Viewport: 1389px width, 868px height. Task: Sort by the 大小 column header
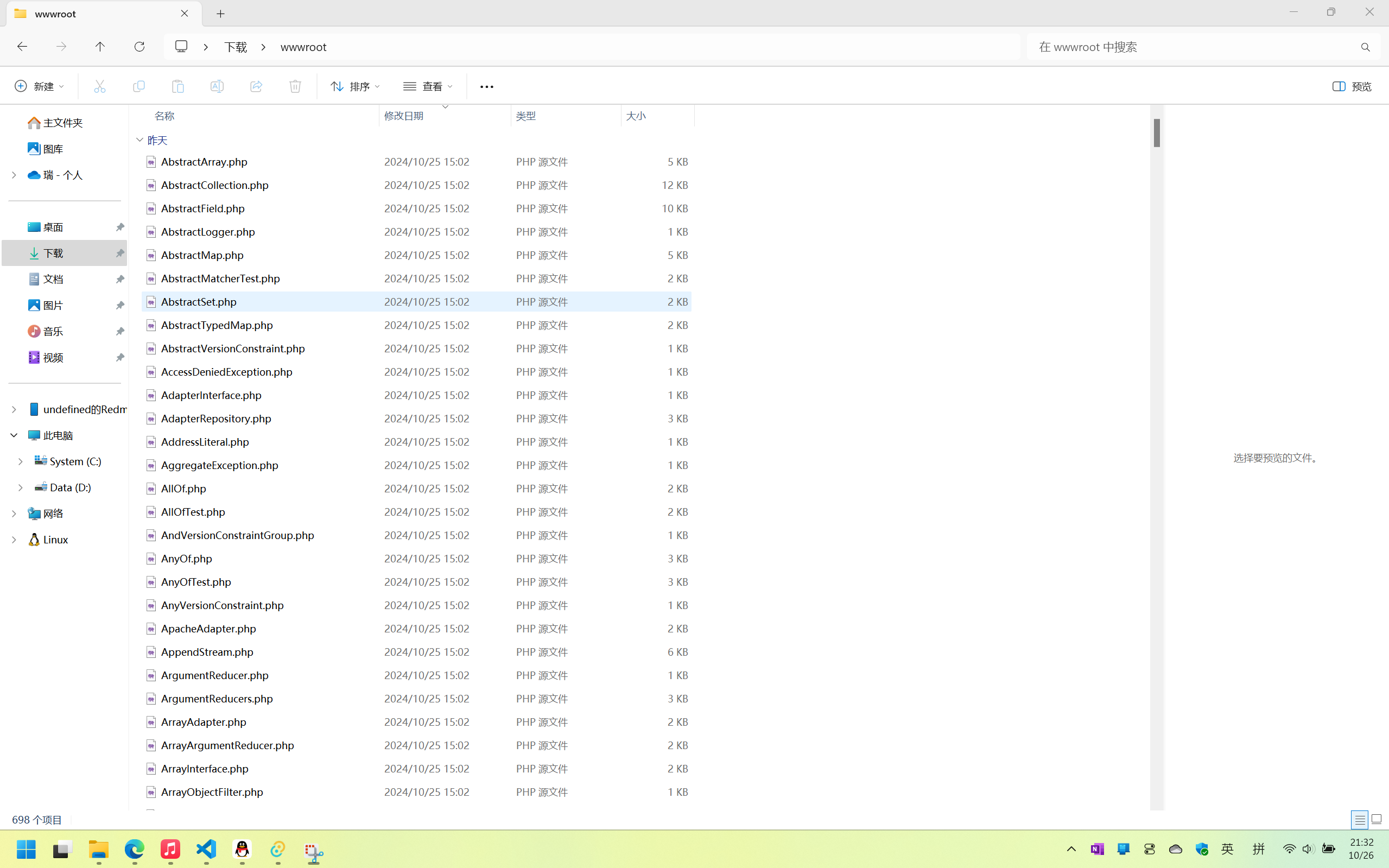click(x=636, y=116)
